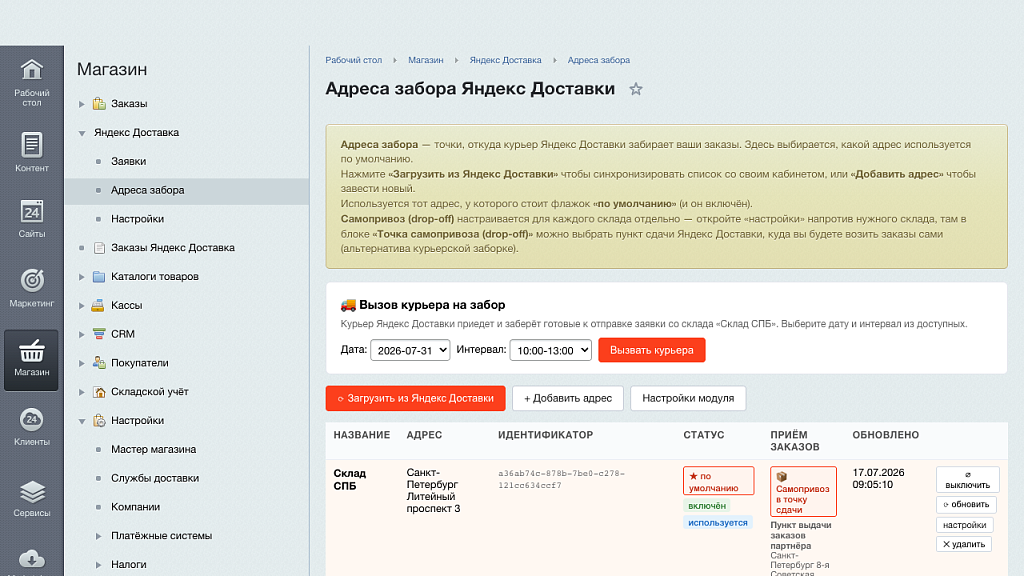Open Мастер магазина menu item
1024x576 pixels.
[153, 449]
